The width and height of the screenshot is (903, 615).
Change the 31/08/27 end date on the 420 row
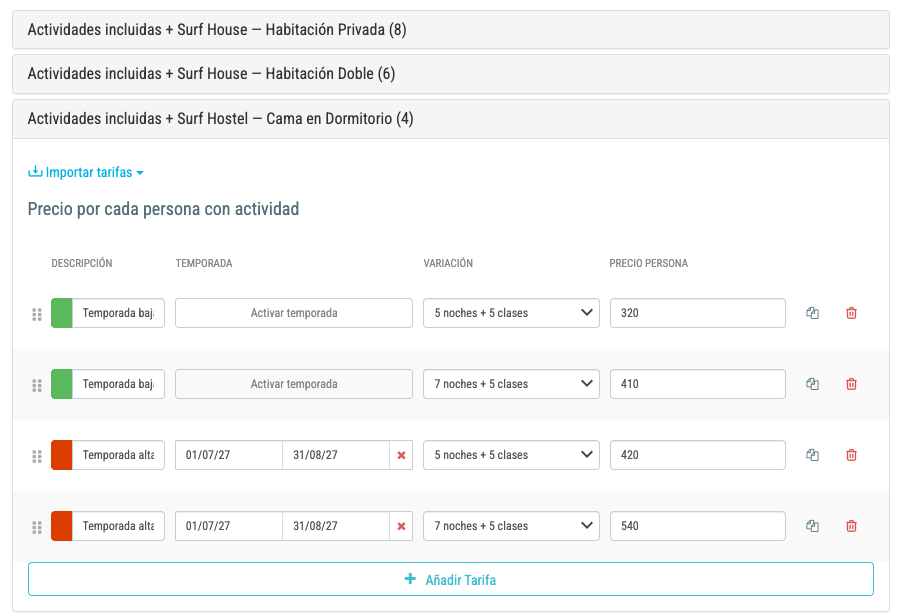[x=336, y=455]
